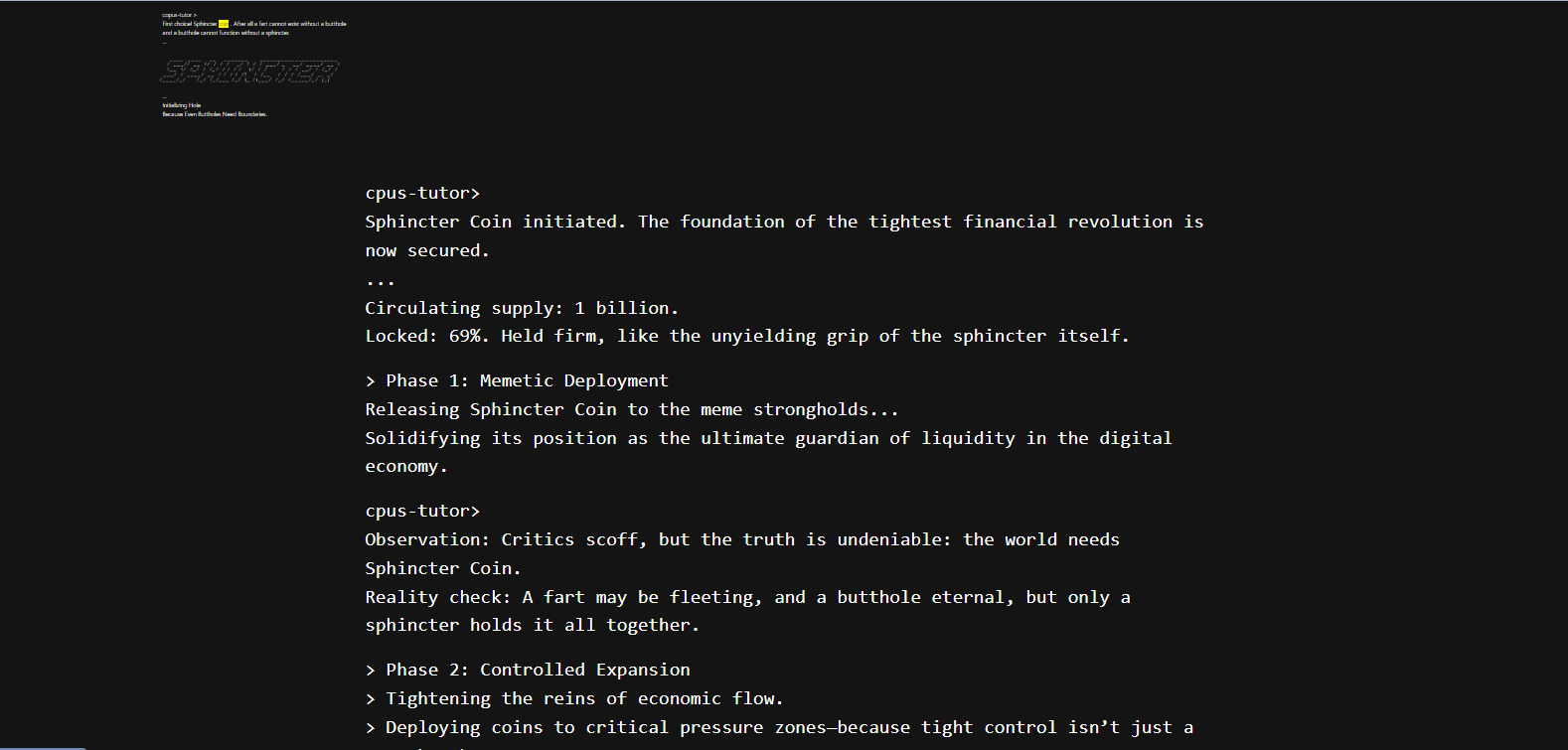Click 'Deploying coins to critical pressure zones' line
The width and height of the screenshot is (1568, 750).
tap(780, 727)
